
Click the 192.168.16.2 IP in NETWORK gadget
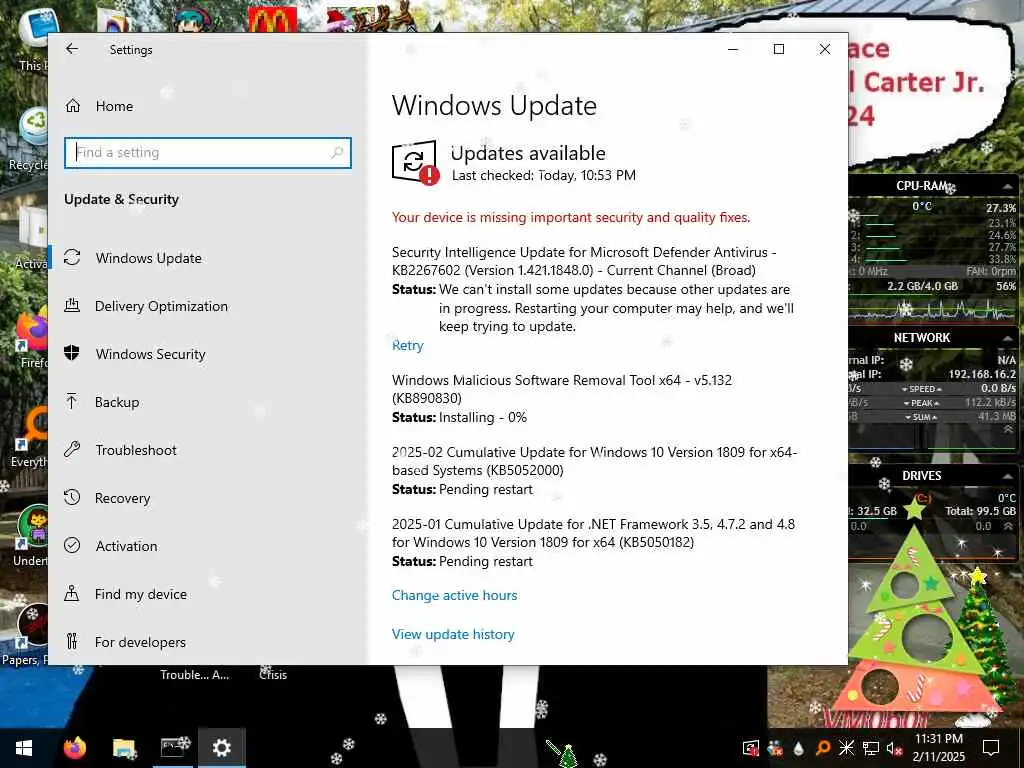pyautogui.click(x=982, y=374)
